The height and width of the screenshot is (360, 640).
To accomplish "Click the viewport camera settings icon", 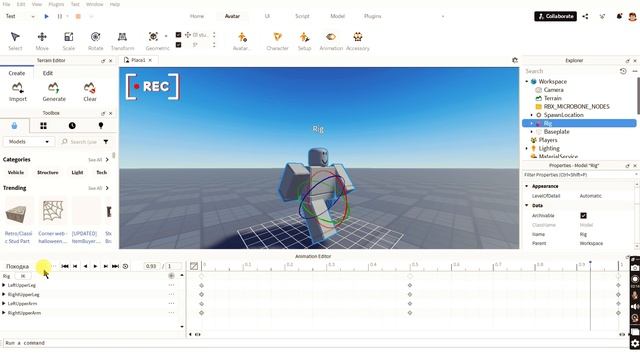I will point(515,60).
